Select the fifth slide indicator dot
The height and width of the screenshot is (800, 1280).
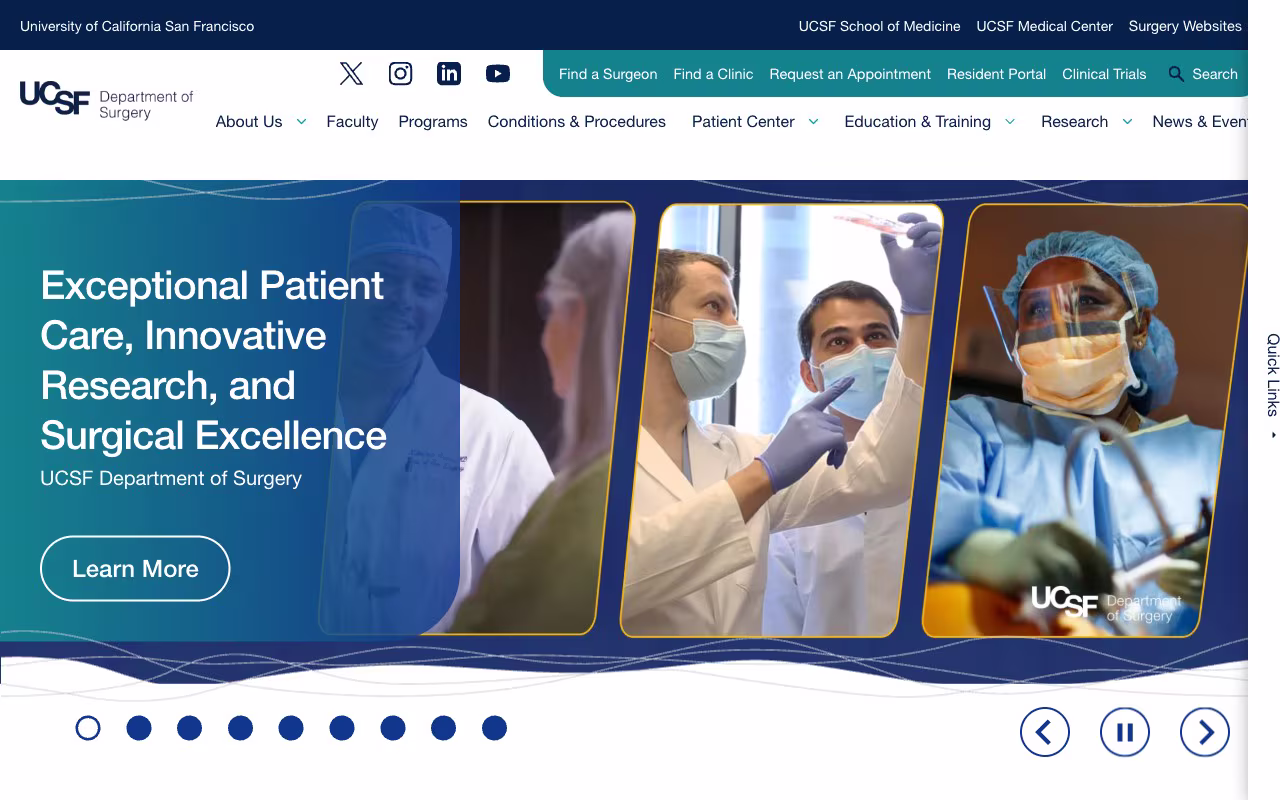pyautogui.click(x=291, y=728)
